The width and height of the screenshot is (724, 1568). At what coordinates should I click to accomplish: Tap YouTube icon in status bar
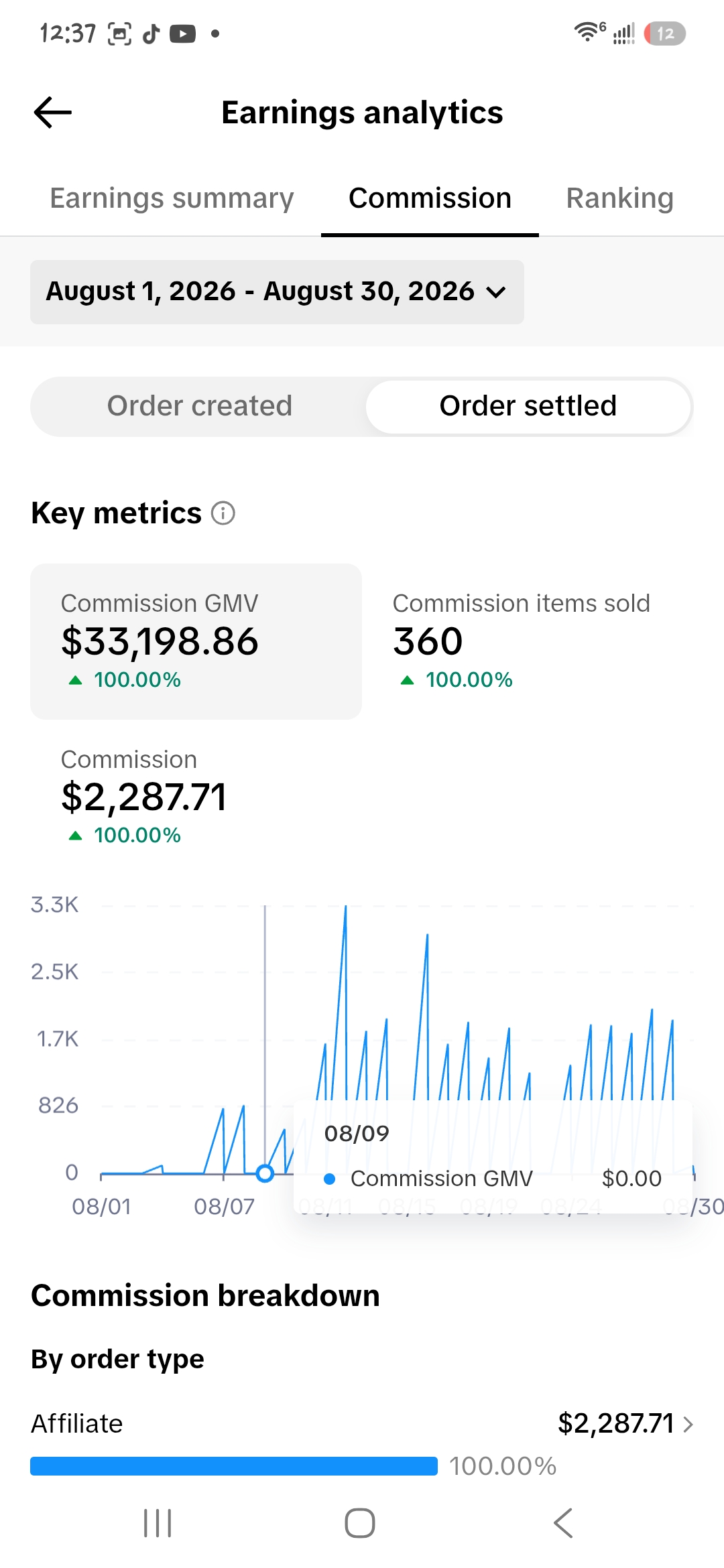182,34
